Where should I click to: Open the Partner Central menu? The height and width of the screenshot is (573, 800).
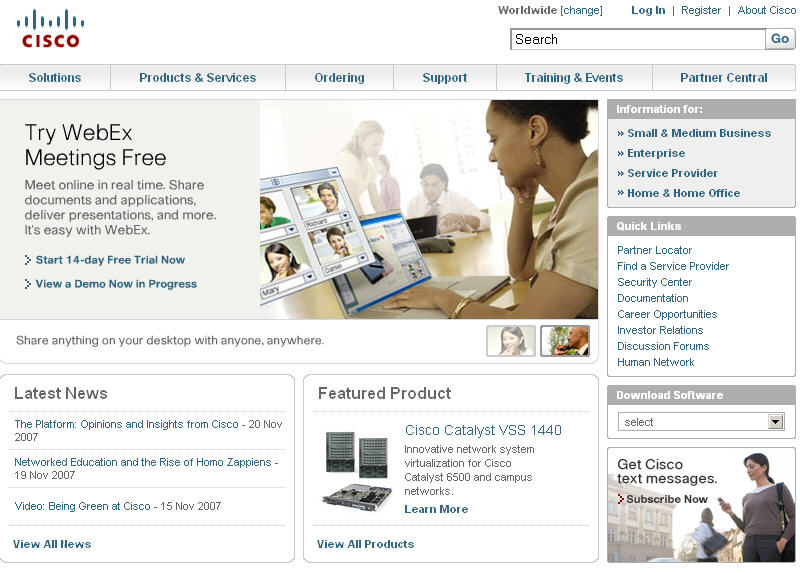[x=723, y=78]
